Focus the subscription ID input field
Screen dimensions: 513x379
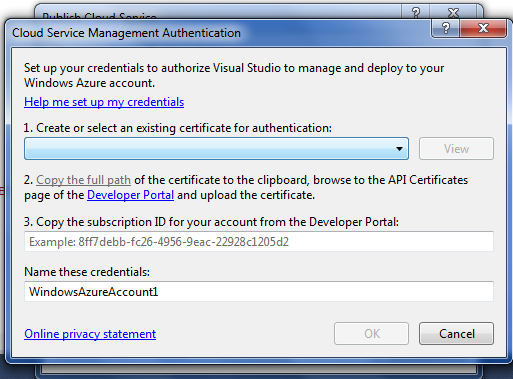click(259, 241)
